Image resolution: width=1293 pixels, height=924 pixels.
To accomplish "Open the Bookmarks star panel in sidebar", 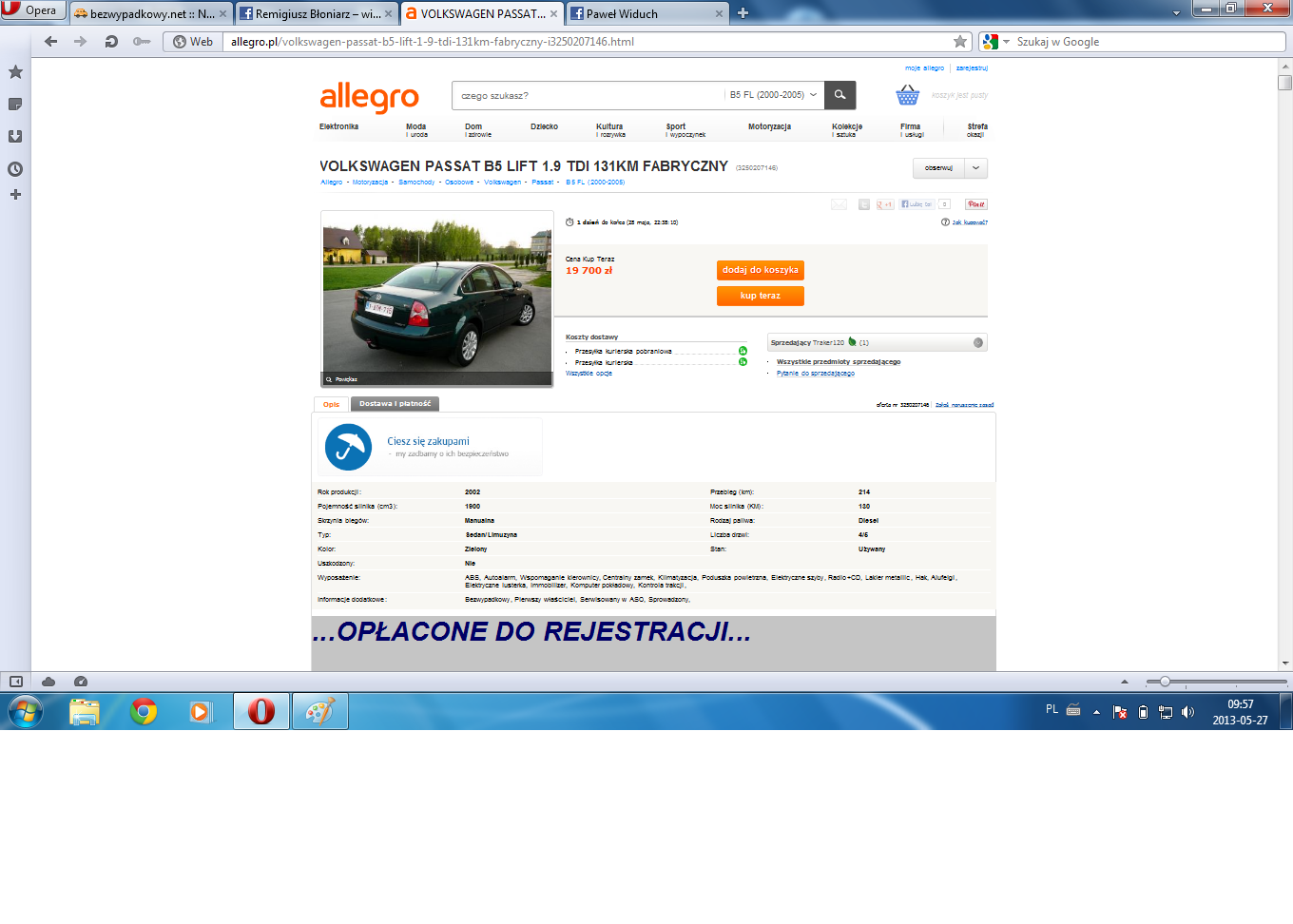I will coord(15,72).
